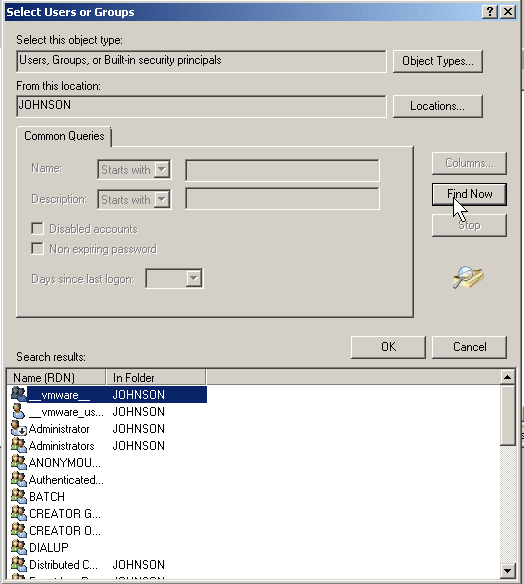
Task: Click the __vmware_user__ account icon
Action: [x=18, y=411]
